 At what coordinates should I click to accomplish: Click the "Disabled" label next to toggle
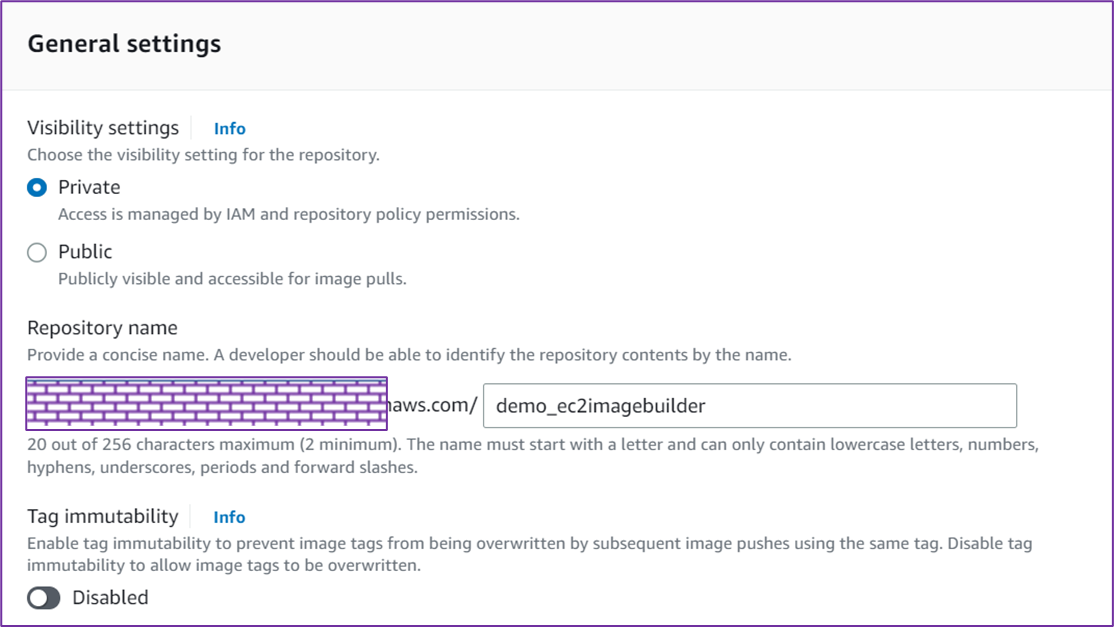tap(110, 598)
